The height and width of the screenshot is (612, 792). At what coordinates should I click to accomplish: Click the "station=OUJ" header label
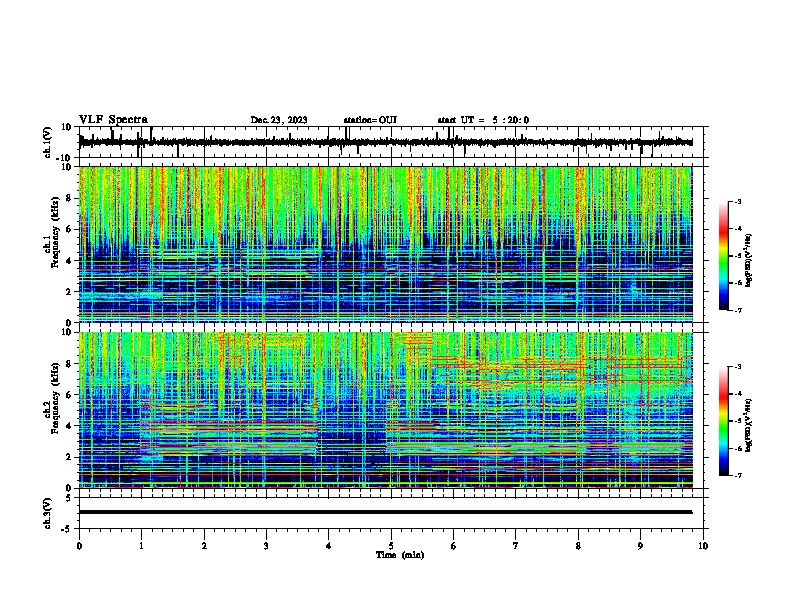[370, 120]
